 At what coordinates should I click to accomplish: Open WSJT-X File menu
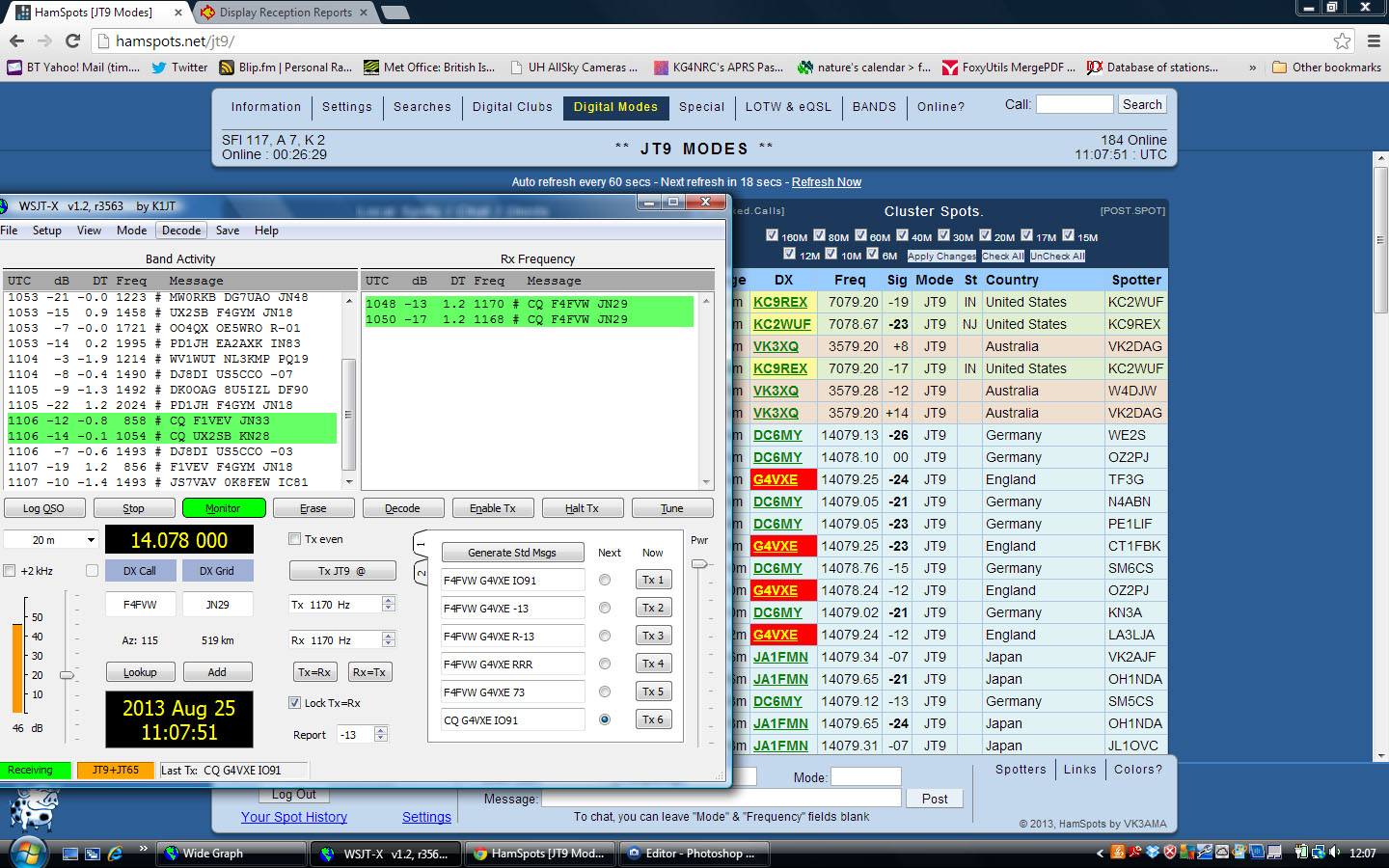click(x=10, y=231)
